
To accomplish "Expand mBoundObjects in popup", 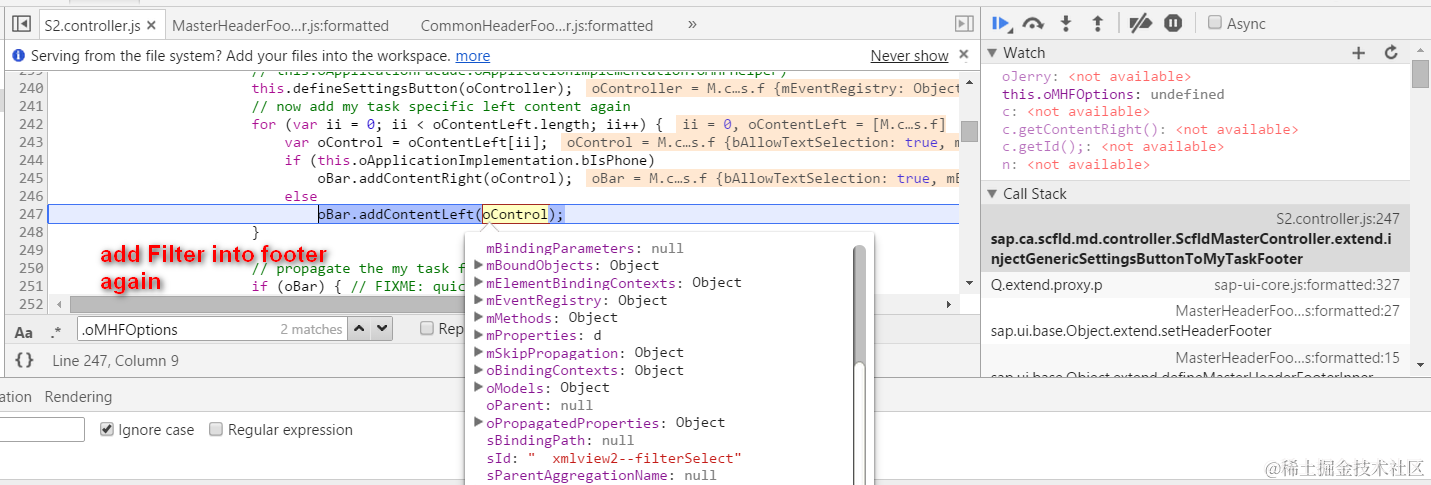I will point(480,266).
